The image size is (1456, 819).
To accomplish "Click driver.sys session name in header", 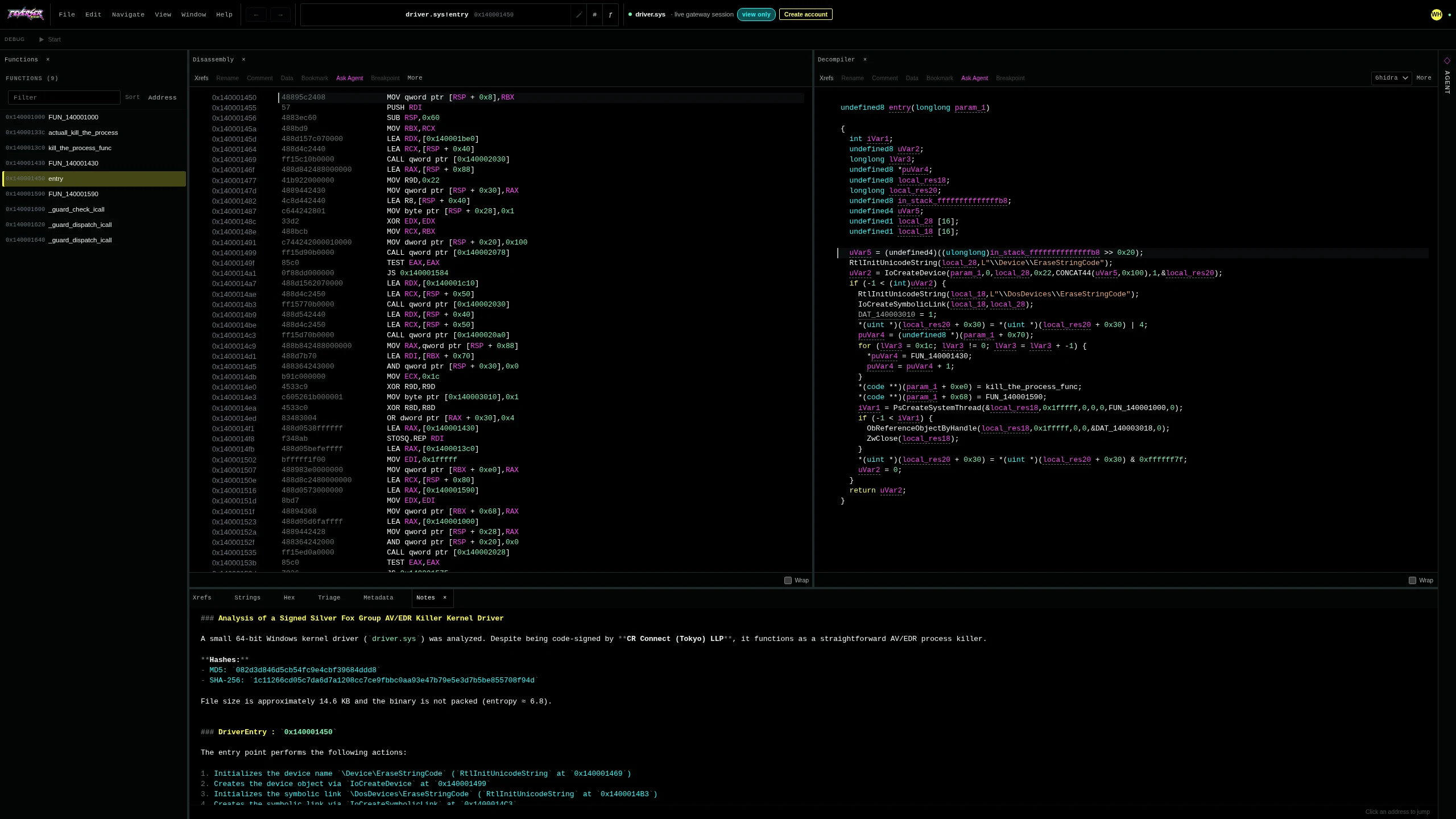I will (650, 14).
